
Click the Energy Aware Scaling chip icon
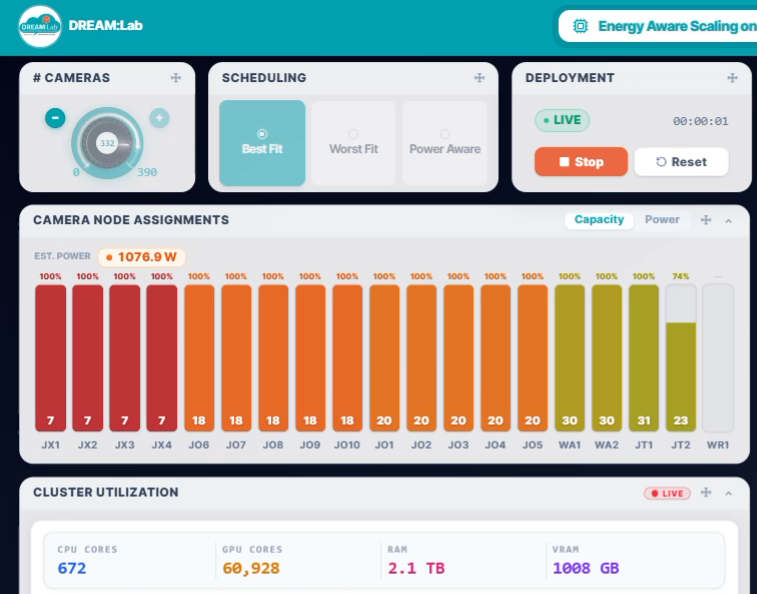click(x=580, y=26)
